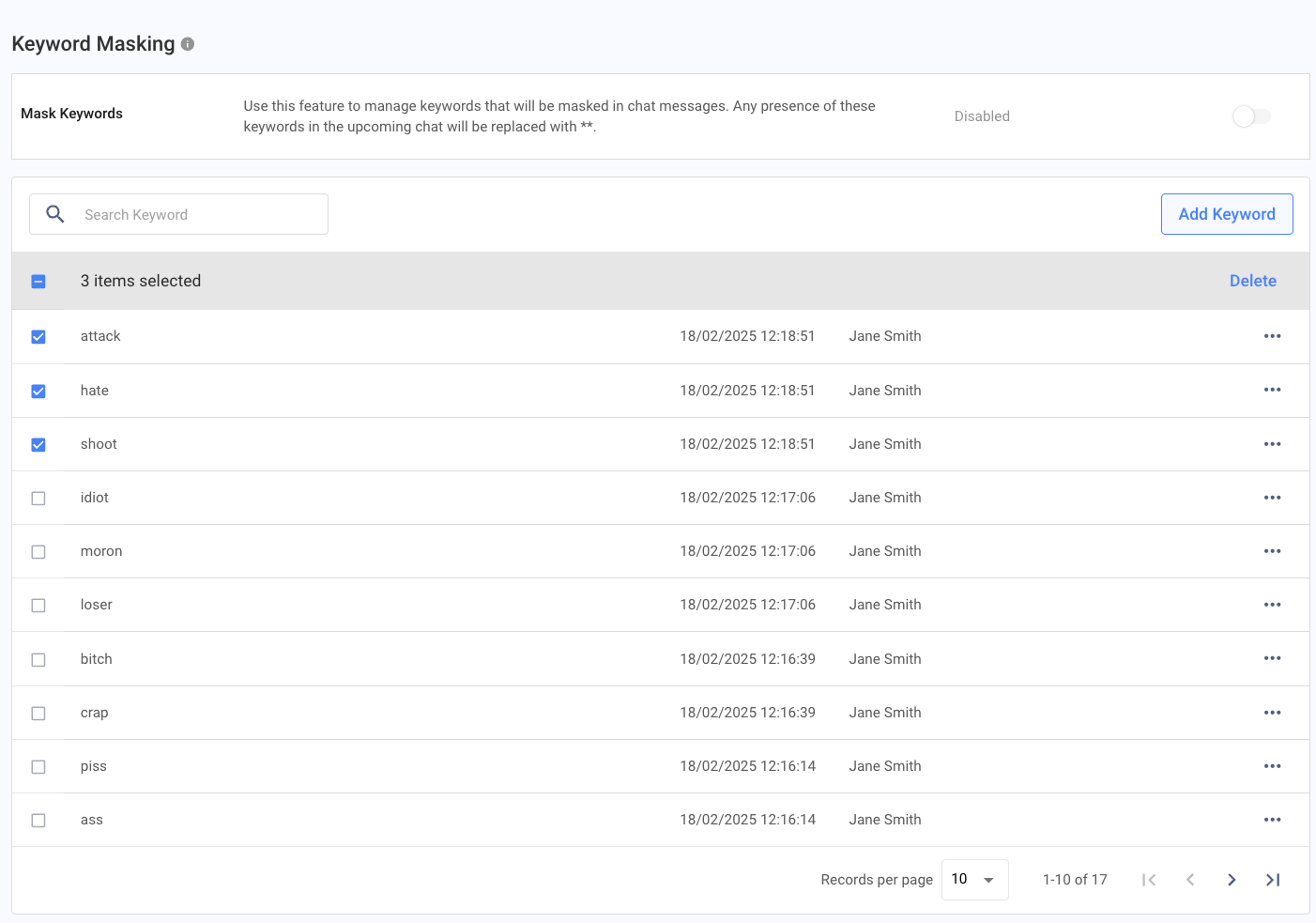The image size is (1316, 923).
Task: Click the Add Keyword button
Action: click(x=1226, y=214)
